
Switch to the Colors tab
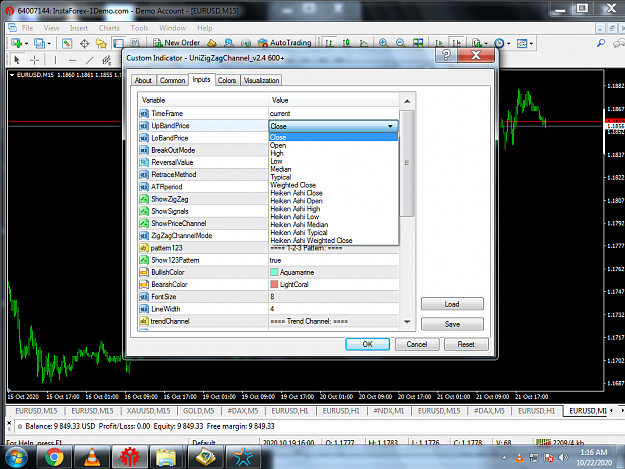tap(227, 80)
